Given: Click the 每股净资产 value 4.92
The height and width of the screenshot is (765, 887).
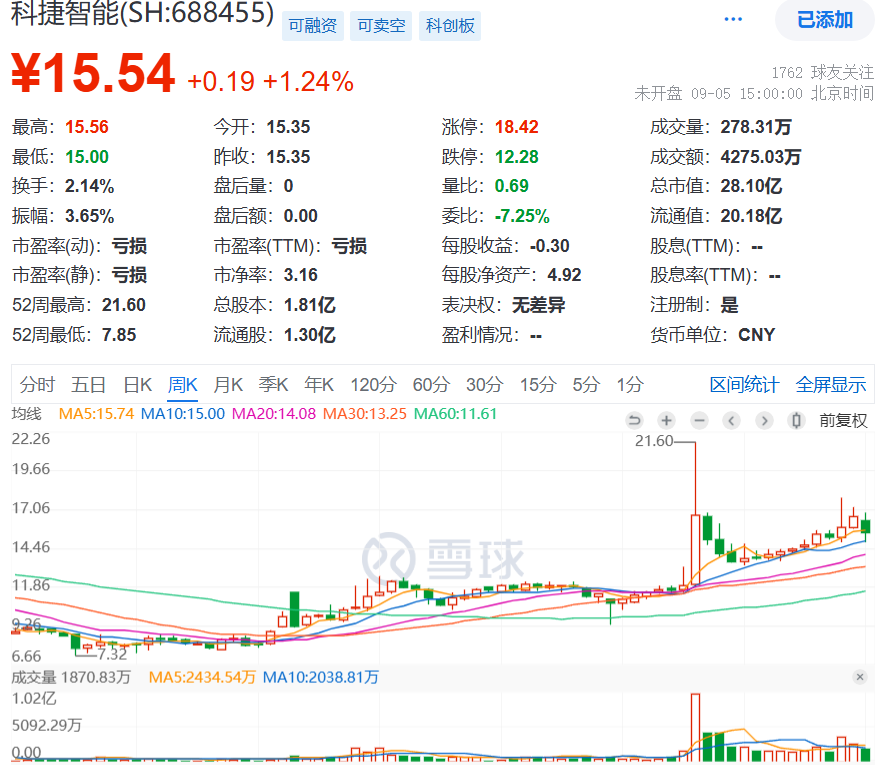Looking at the screenshot, I should [564, 275].
